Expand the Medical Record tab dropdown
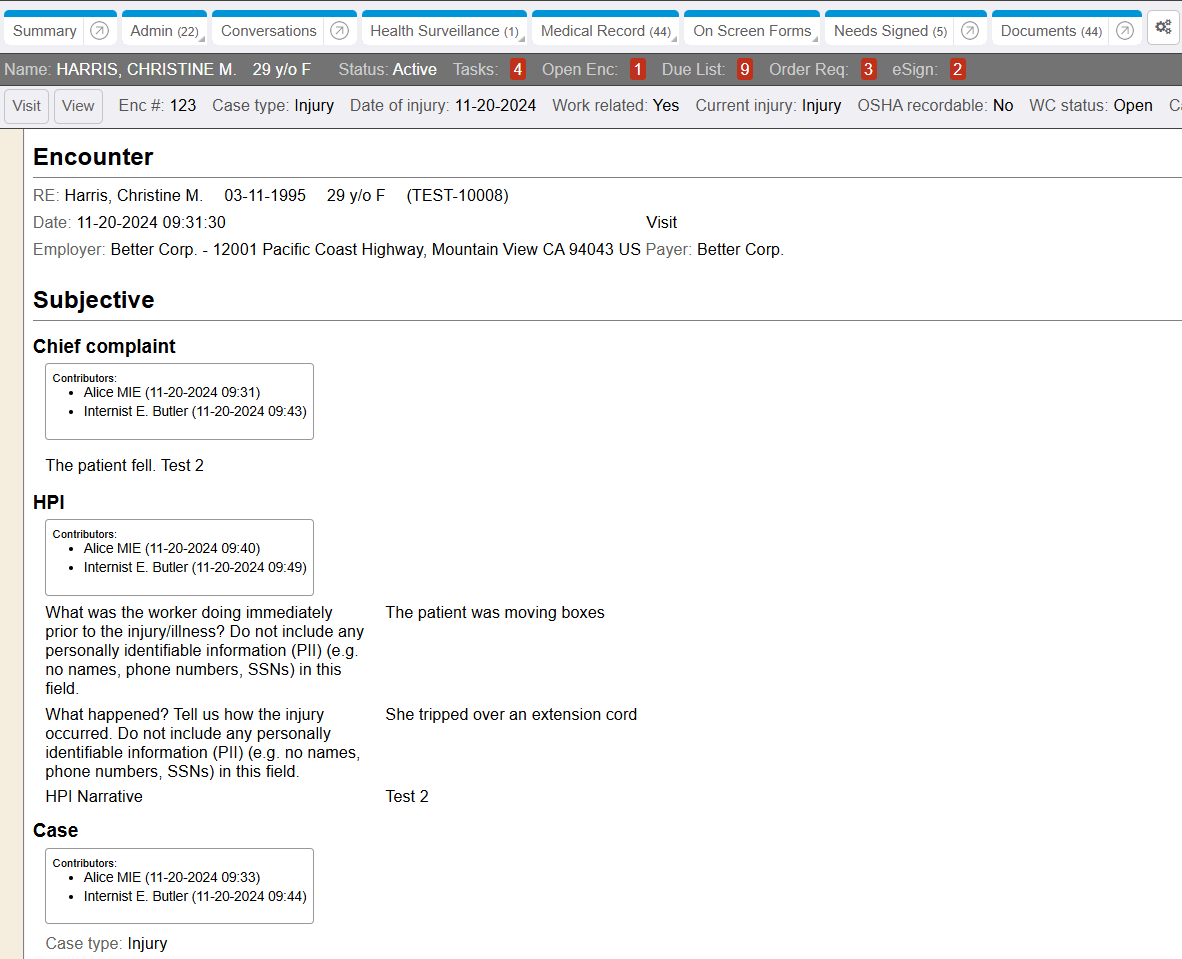This screenshot has height=959, width=1182. [x=605, y=31]
